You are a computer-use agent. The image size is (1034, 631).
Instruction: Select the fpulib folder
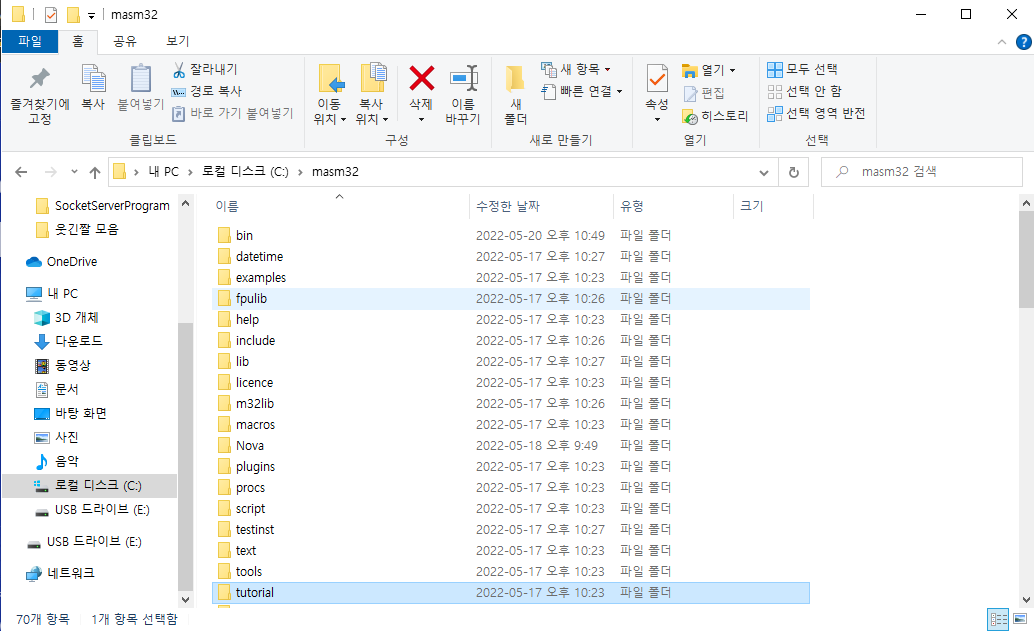click(x=511, y=299)
